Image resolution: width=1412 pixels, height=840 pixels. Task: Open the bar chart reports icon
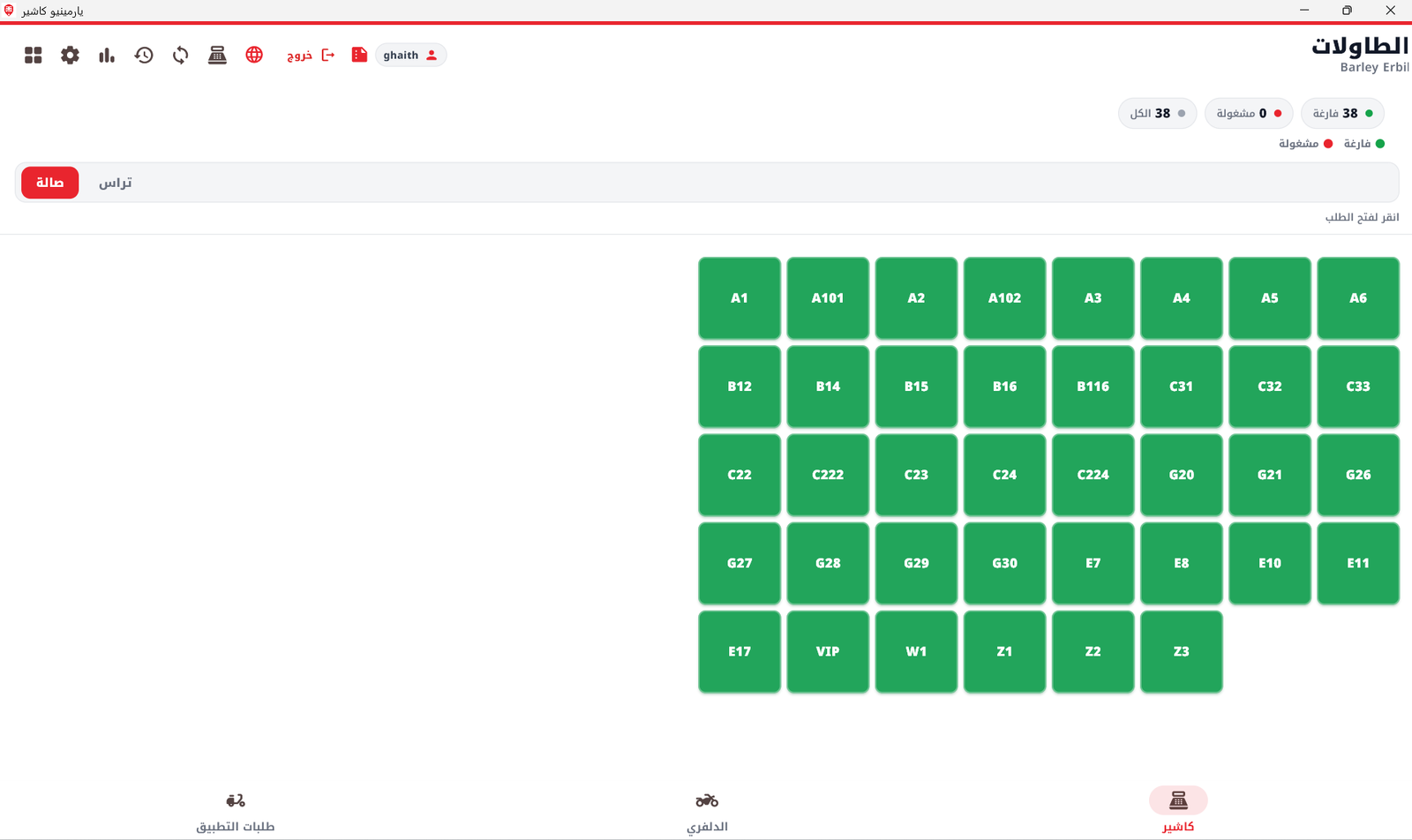point(107,55)
